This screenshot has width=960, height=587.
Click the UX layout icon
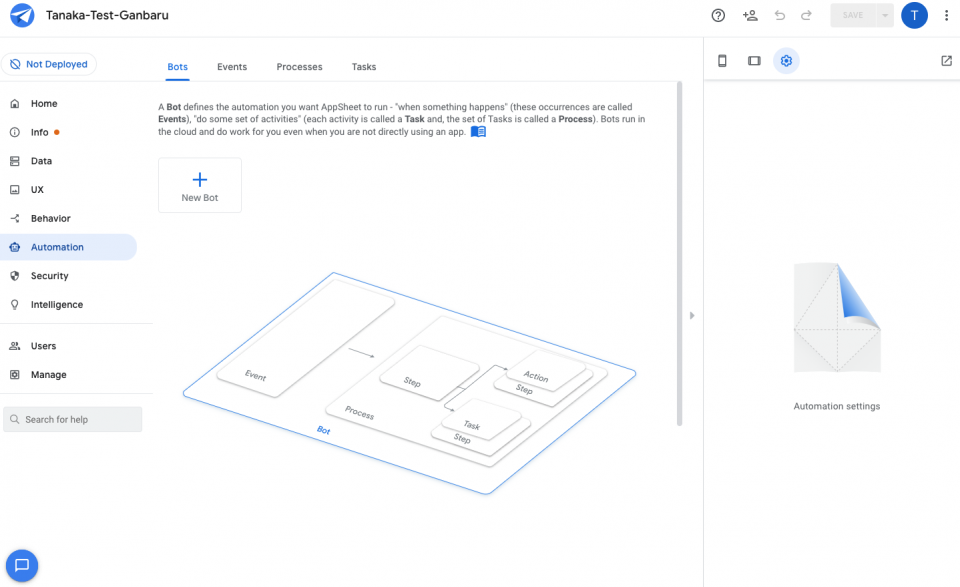pyautogui.click(x=15, y=190)
